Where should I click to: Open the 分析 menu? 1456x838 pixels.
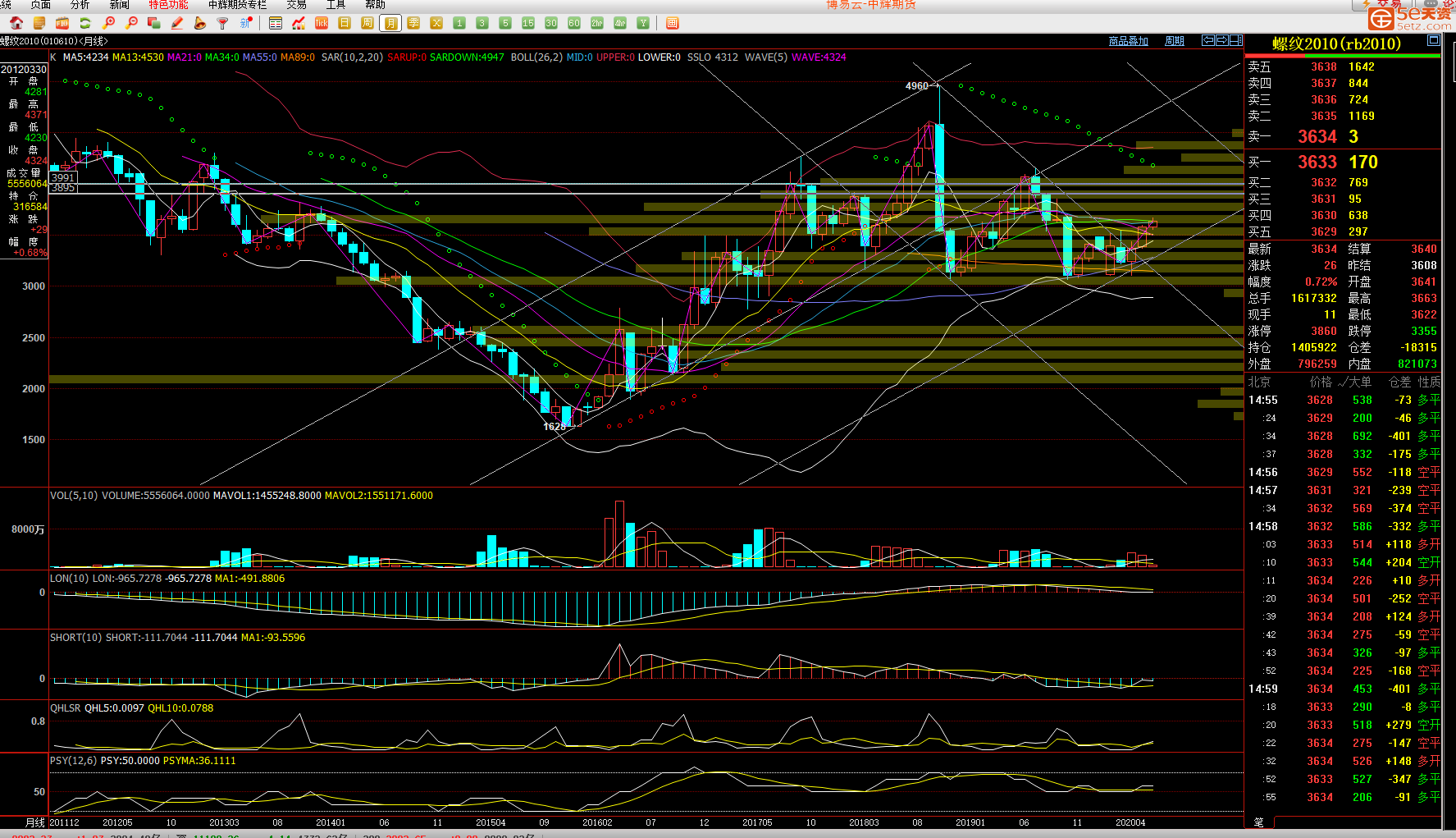click(x=80, y=5)
